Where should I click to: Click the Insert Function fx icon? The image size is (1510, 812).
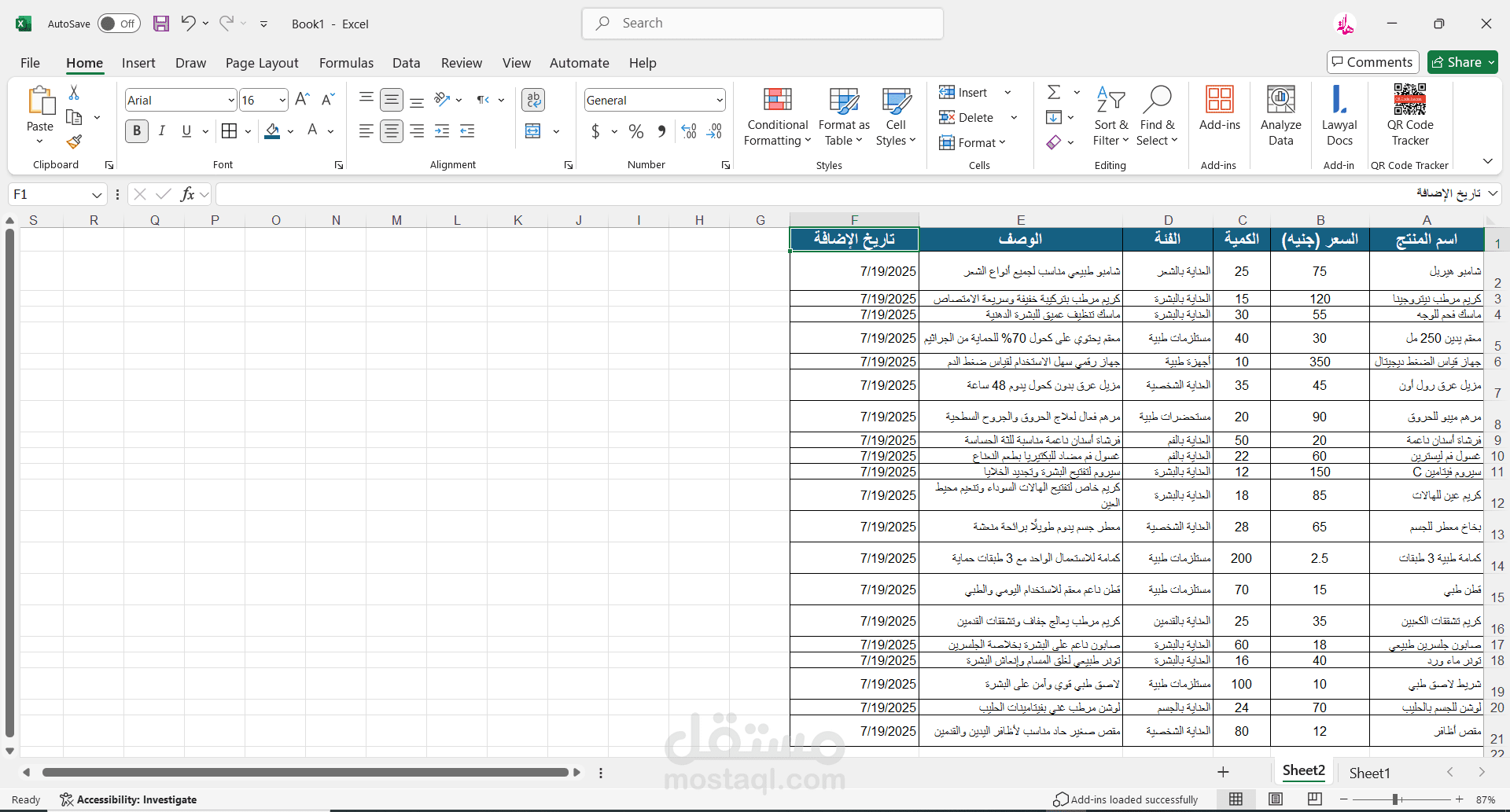[x=187, y=194]
